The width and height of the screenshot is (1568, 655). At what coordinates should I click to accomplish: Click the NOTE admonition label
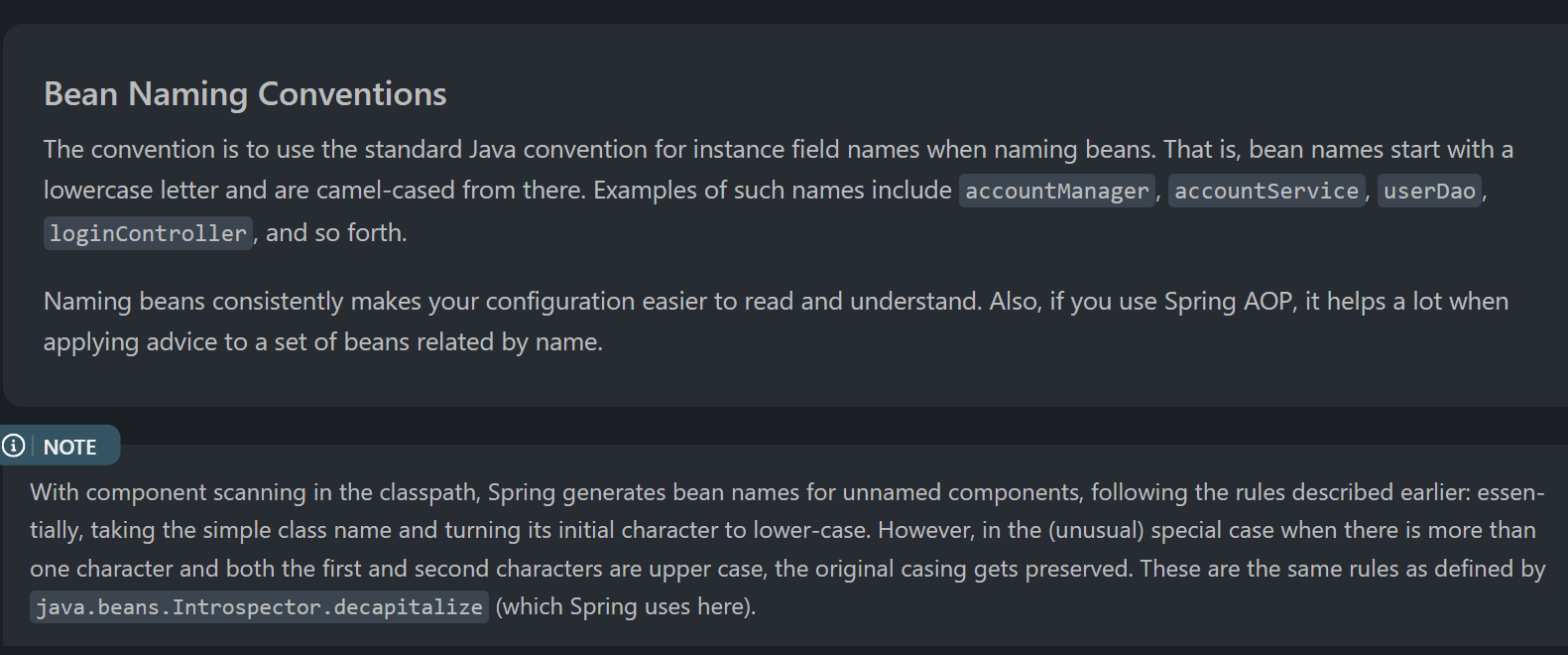pyautogui.click(x=69, y=447)
